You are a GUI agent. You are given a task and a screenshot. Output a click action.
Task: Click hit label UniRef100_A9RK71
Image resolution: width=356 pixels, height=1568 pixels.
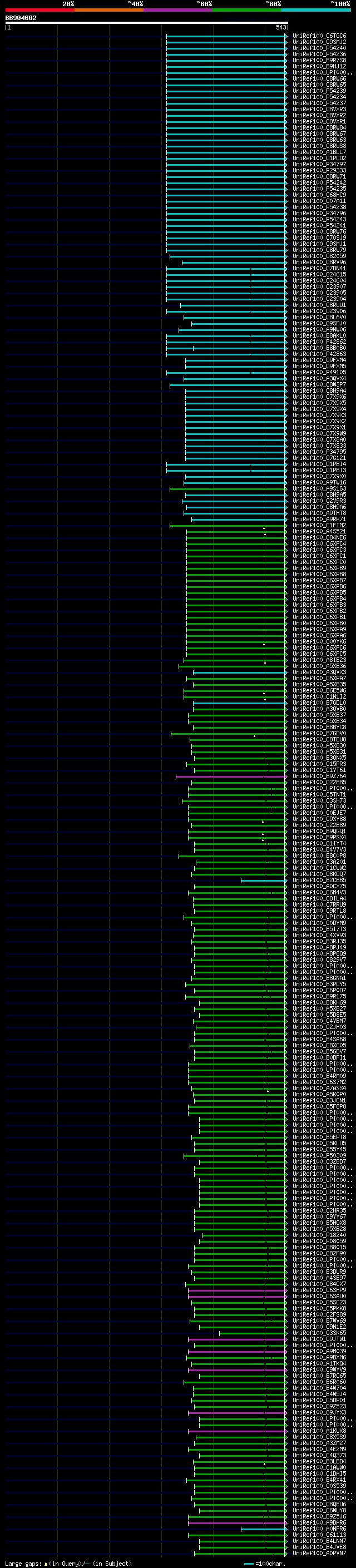click(x=319, y=519)
